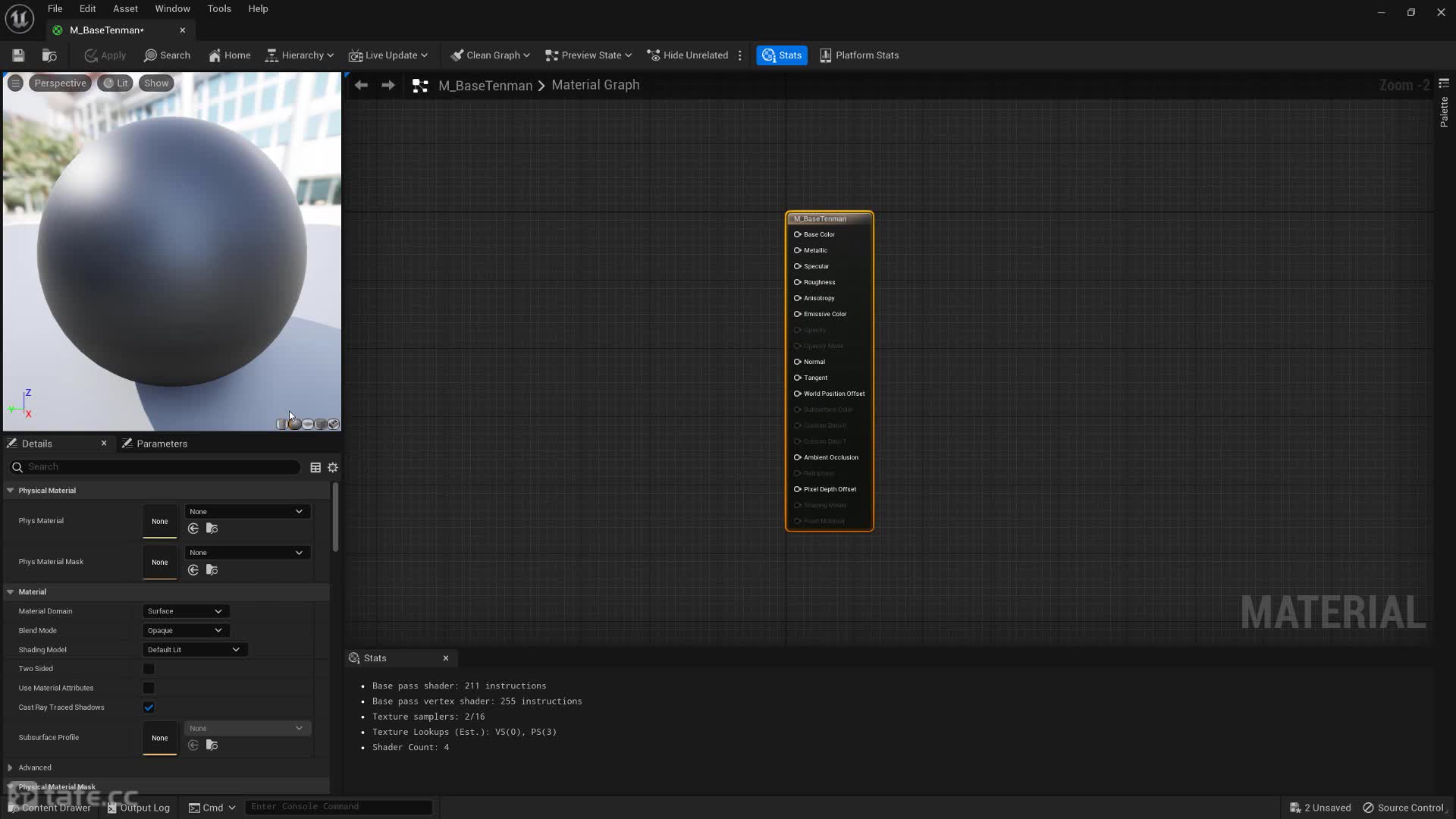Set preview mesh to cylinder
Viewport: 1456px width, 819px height.
click(282, 424)
